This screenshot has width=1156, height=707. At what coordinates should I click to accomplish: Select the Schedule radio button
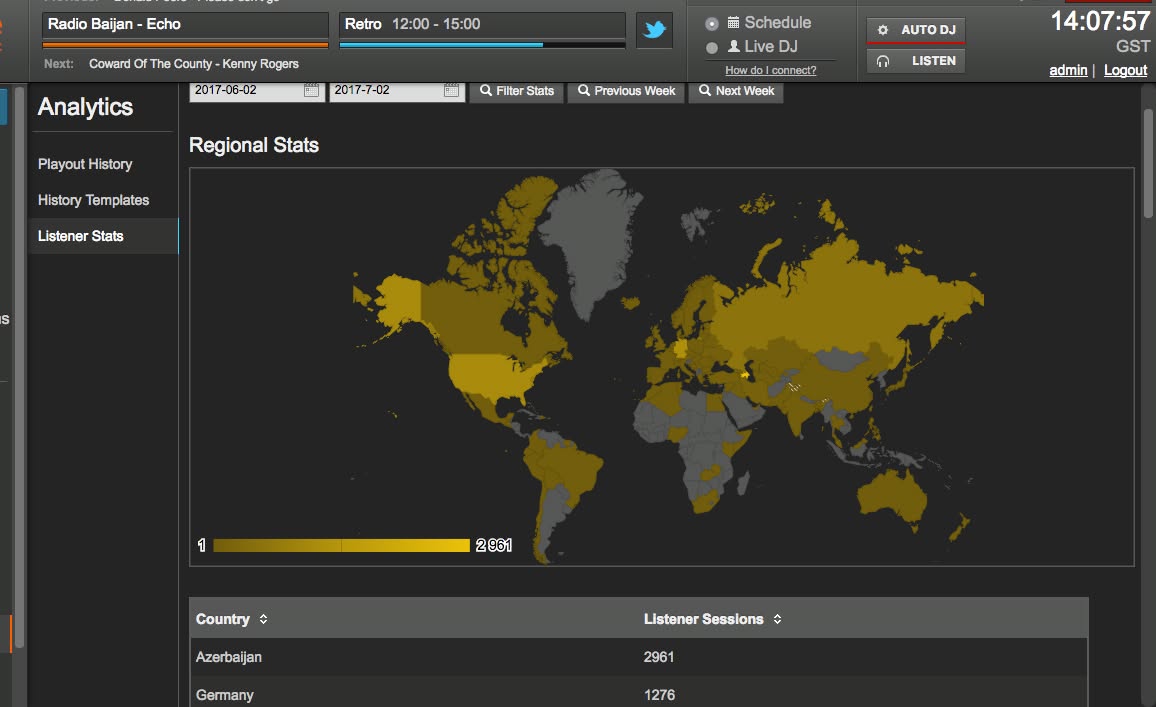tap(712, 23)
